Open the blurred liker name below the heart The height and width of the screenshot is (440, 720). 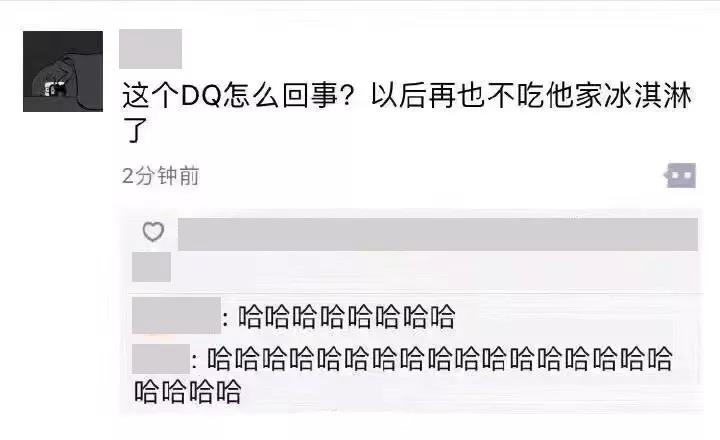[152, 266]
